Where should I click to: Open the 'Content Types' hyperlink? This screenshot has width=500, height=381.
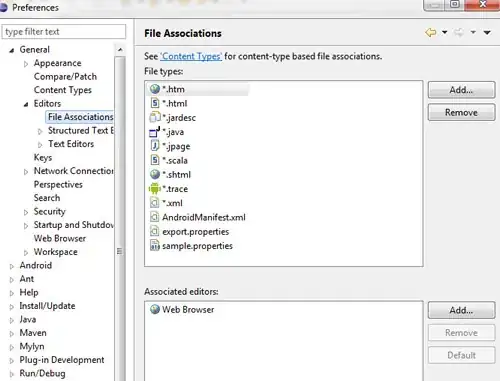point(191,56)
